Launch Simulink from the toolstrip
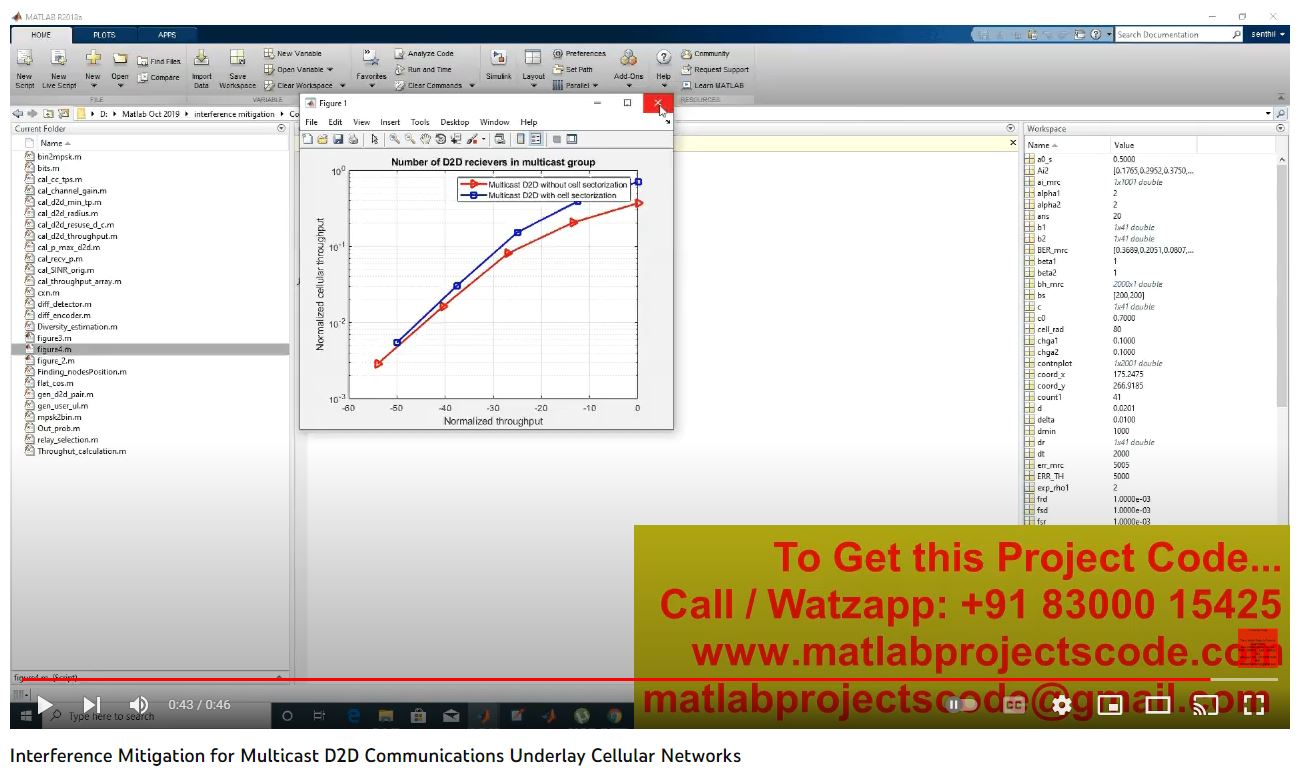Screen dimensions: 1298x777 (x=498, y=65)
